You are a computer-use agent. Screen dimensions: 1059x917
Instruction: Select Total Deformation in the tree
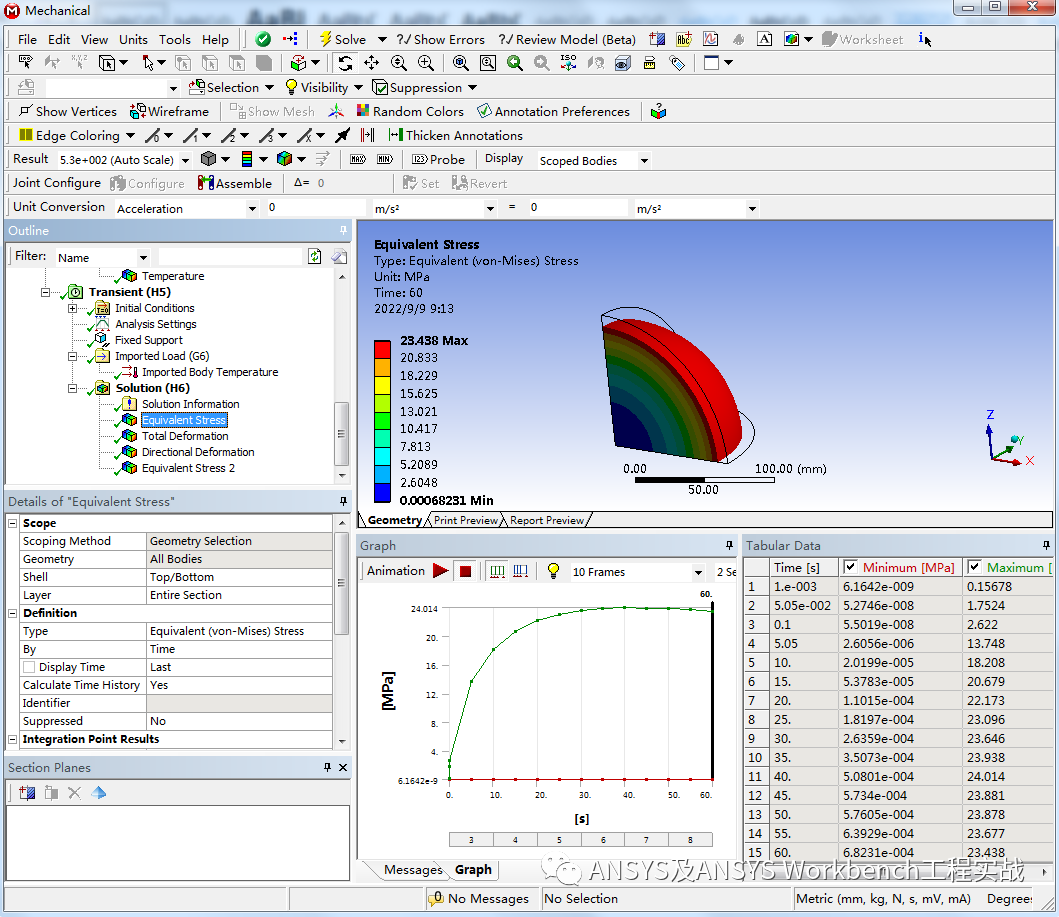[x=185, y=436]
